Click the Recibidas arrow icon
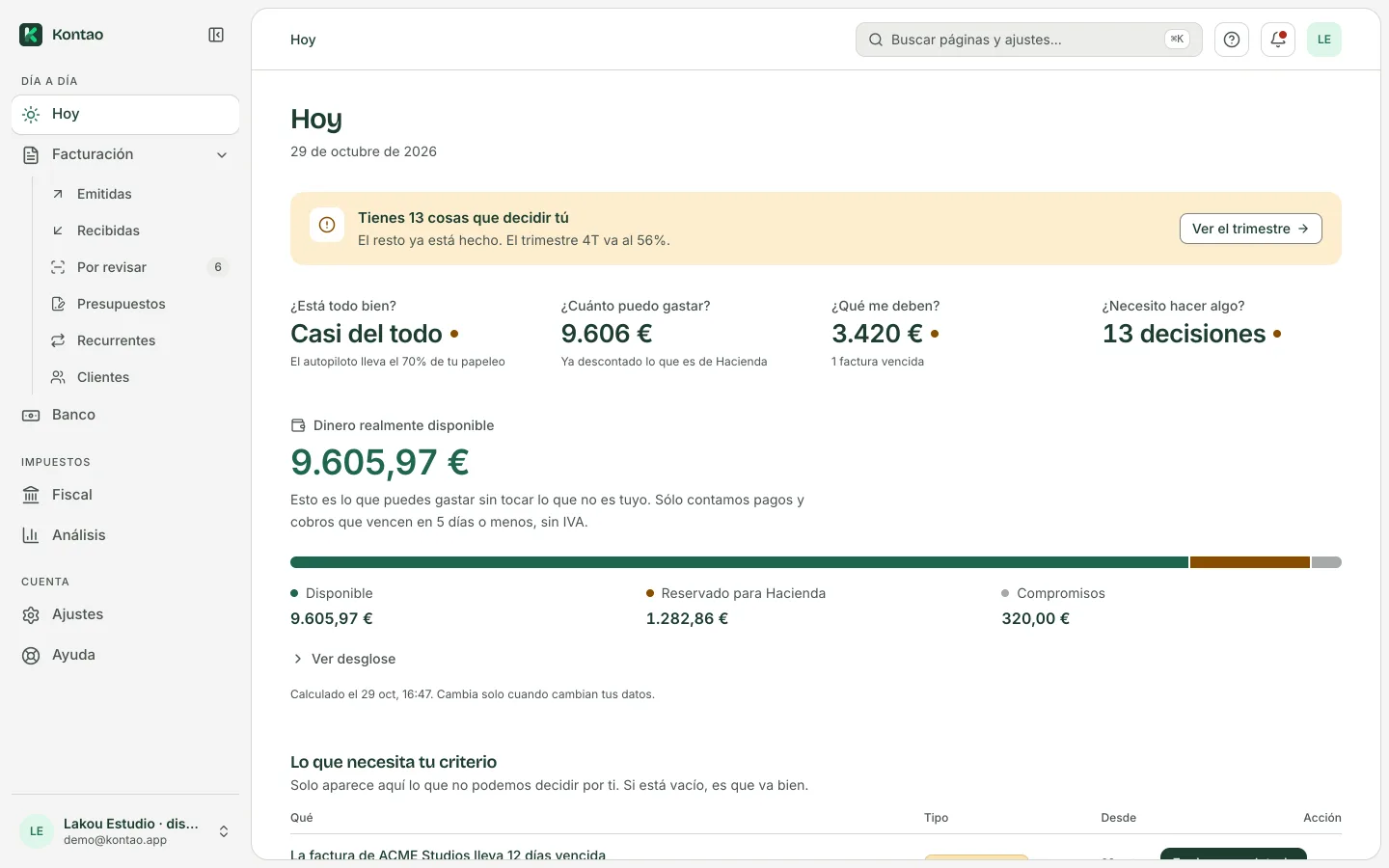 (x=58, y=231)
